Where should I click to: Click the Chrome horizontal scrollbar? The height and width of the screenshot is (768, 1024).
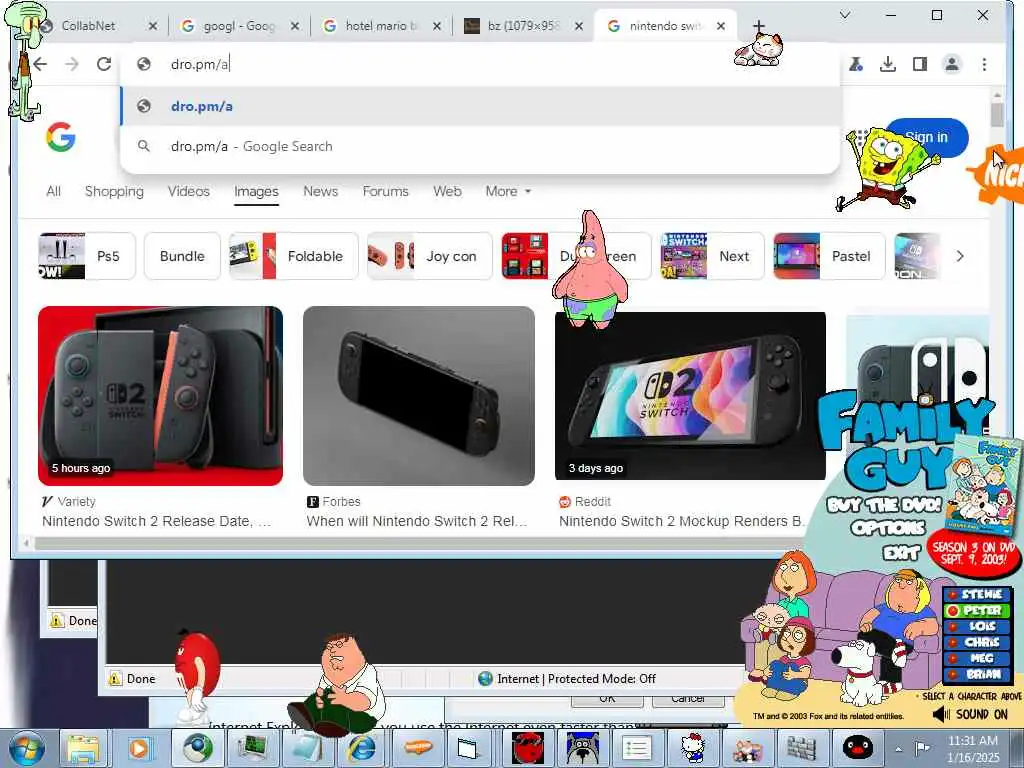coord(418,543)
